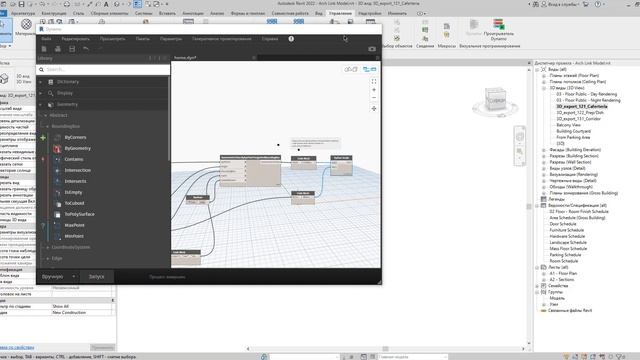
Task: Expand the Edge library group
Action: coord(48,258)
